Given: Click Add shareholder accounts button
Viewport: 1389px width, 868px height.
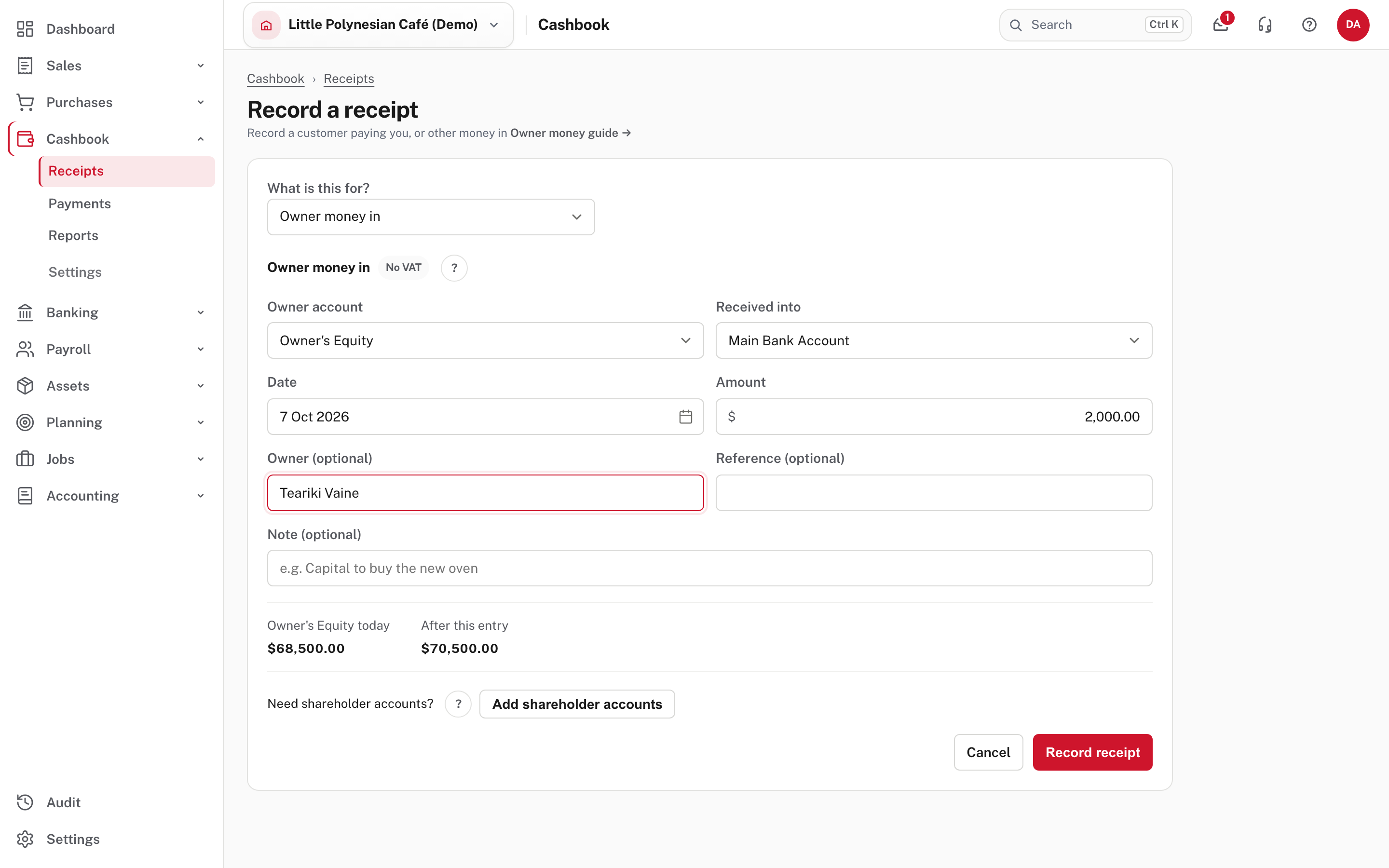Looking at the screenshot, I should pyautogui.click(x=577, y=704).
